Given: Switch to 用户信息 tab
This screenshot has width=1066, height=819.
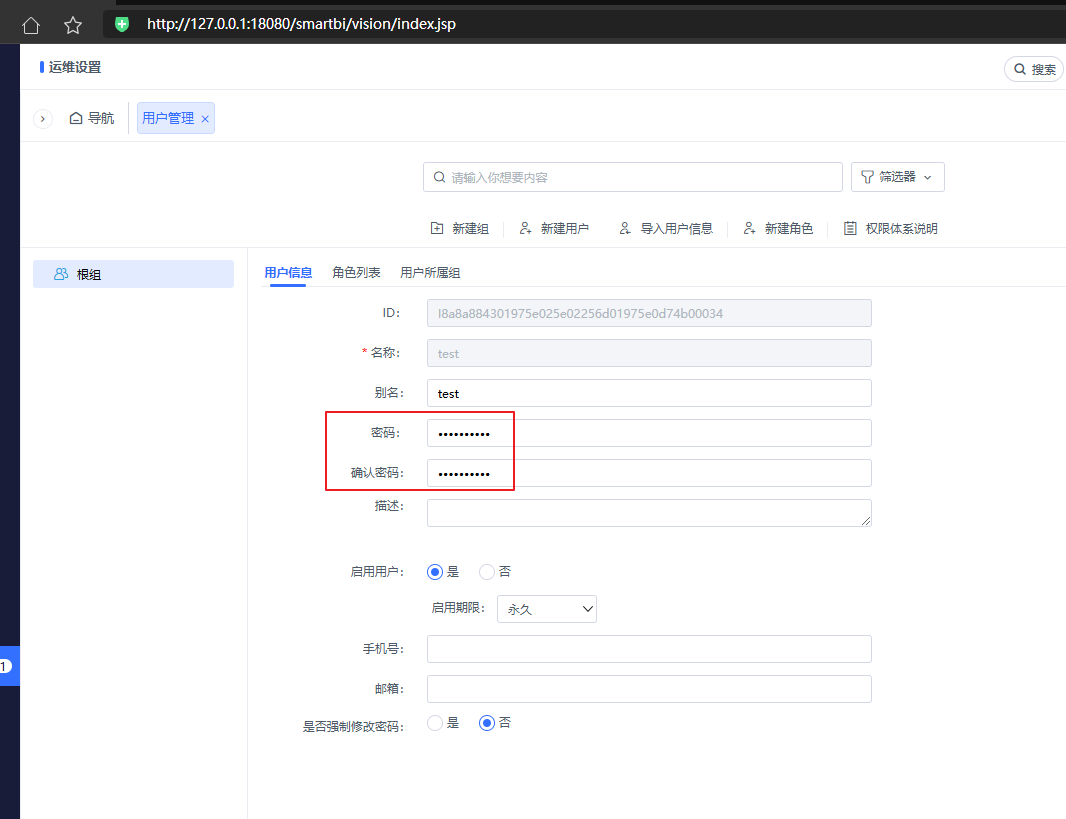Looking at the screenshot, I should click(288, 273).
